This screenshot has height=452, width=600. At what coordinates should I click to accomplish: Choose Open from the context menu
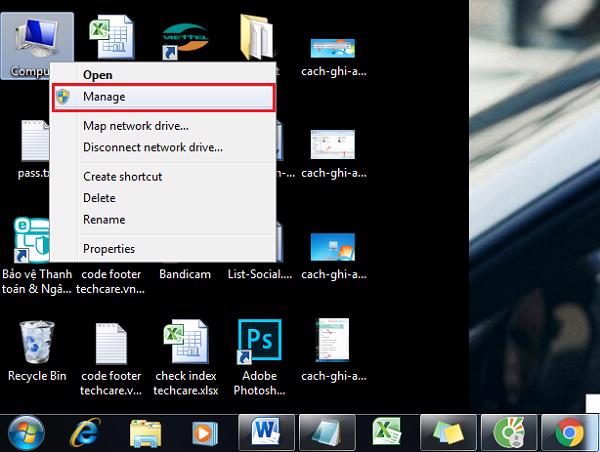pos(97,74)
